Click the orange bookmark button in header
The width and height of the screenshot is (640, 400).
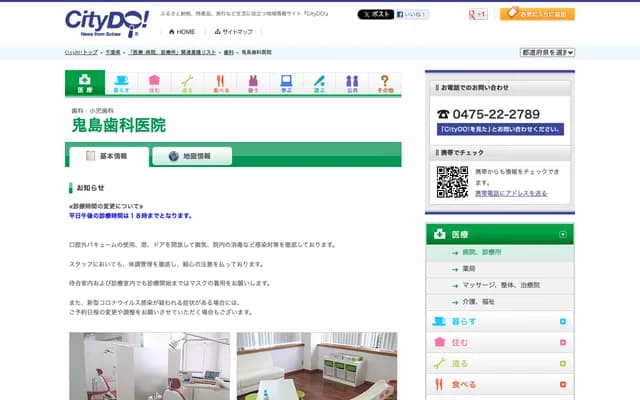pos(537,14)
